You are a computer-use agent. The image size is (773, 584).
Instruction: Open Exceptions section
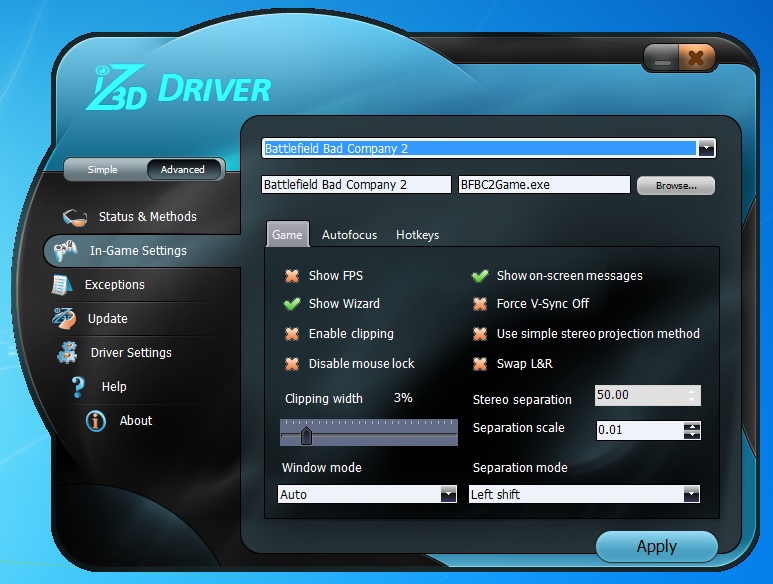[114, 285]
